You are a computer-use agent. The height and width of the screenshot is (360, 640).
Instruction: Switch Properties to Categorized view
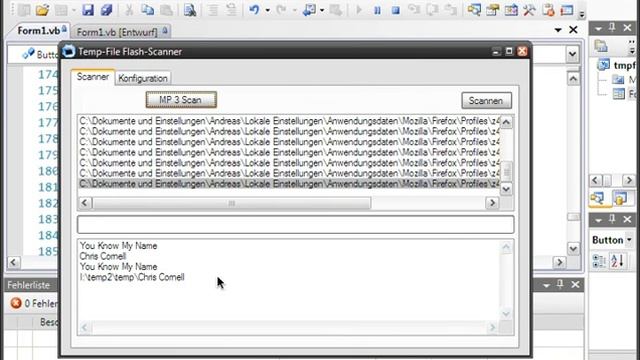pyautogui.click(x=599, y=260)
